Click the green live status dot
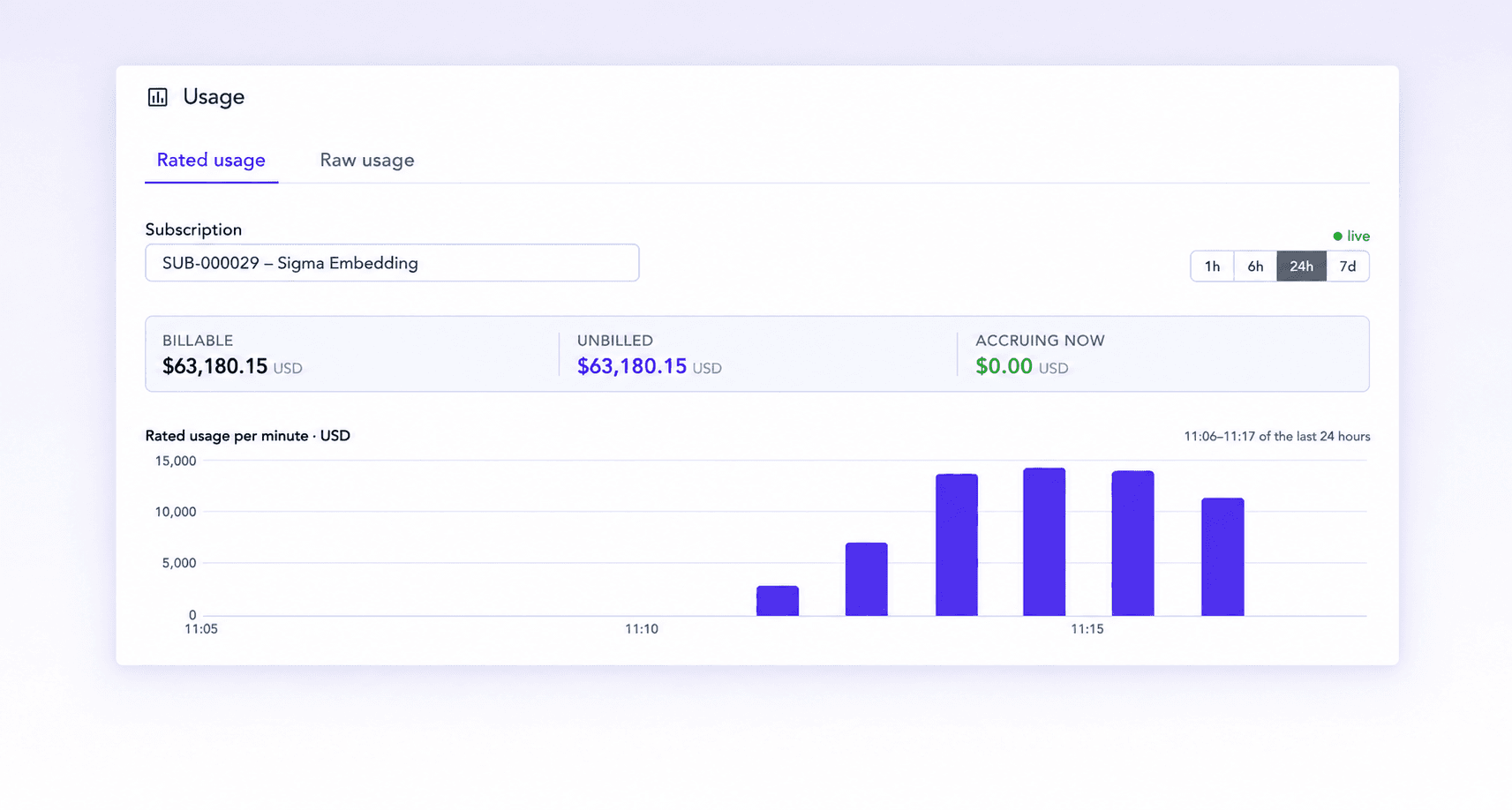 (1337, 236)
